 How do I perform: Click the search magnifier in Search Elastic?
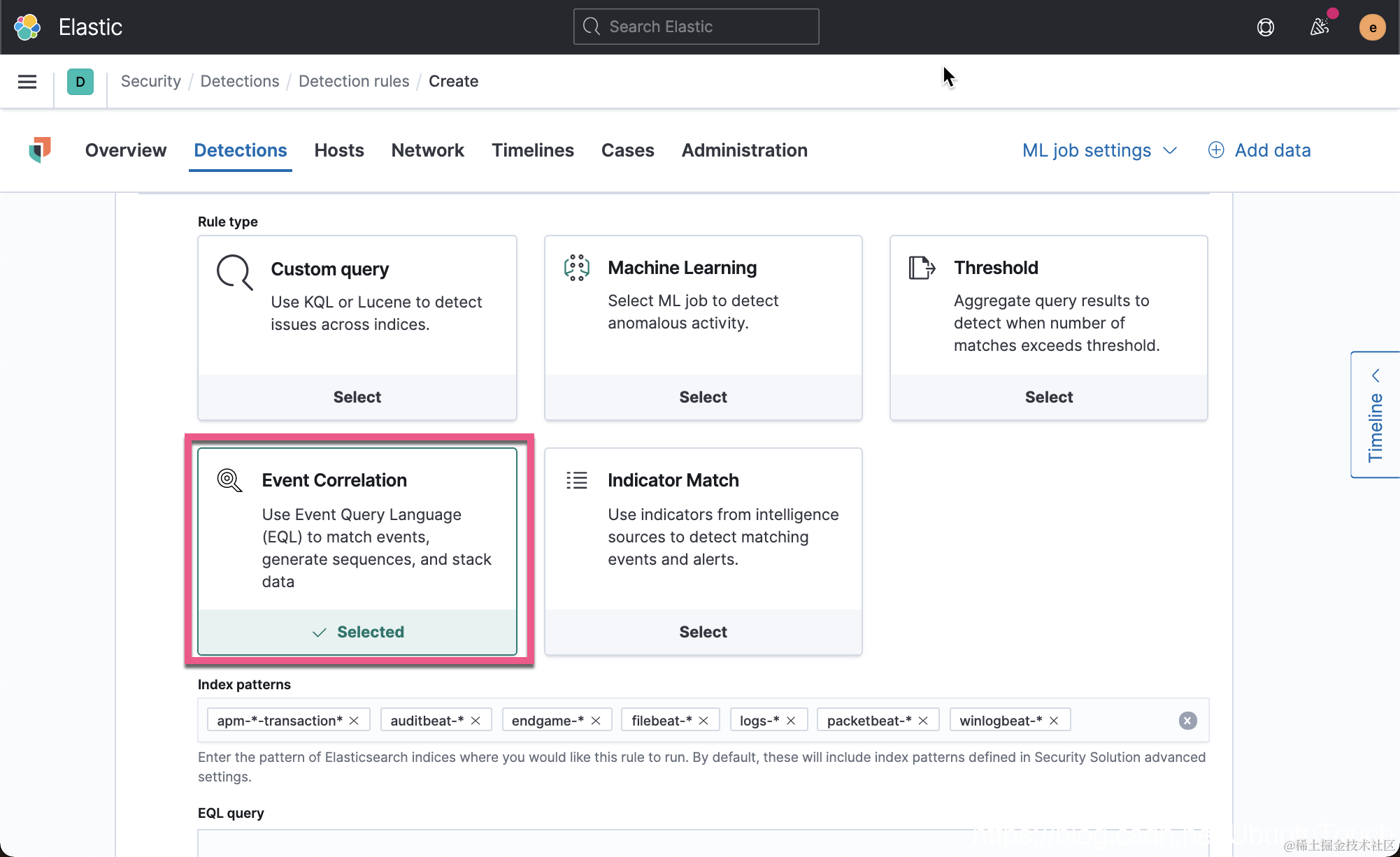592,27
